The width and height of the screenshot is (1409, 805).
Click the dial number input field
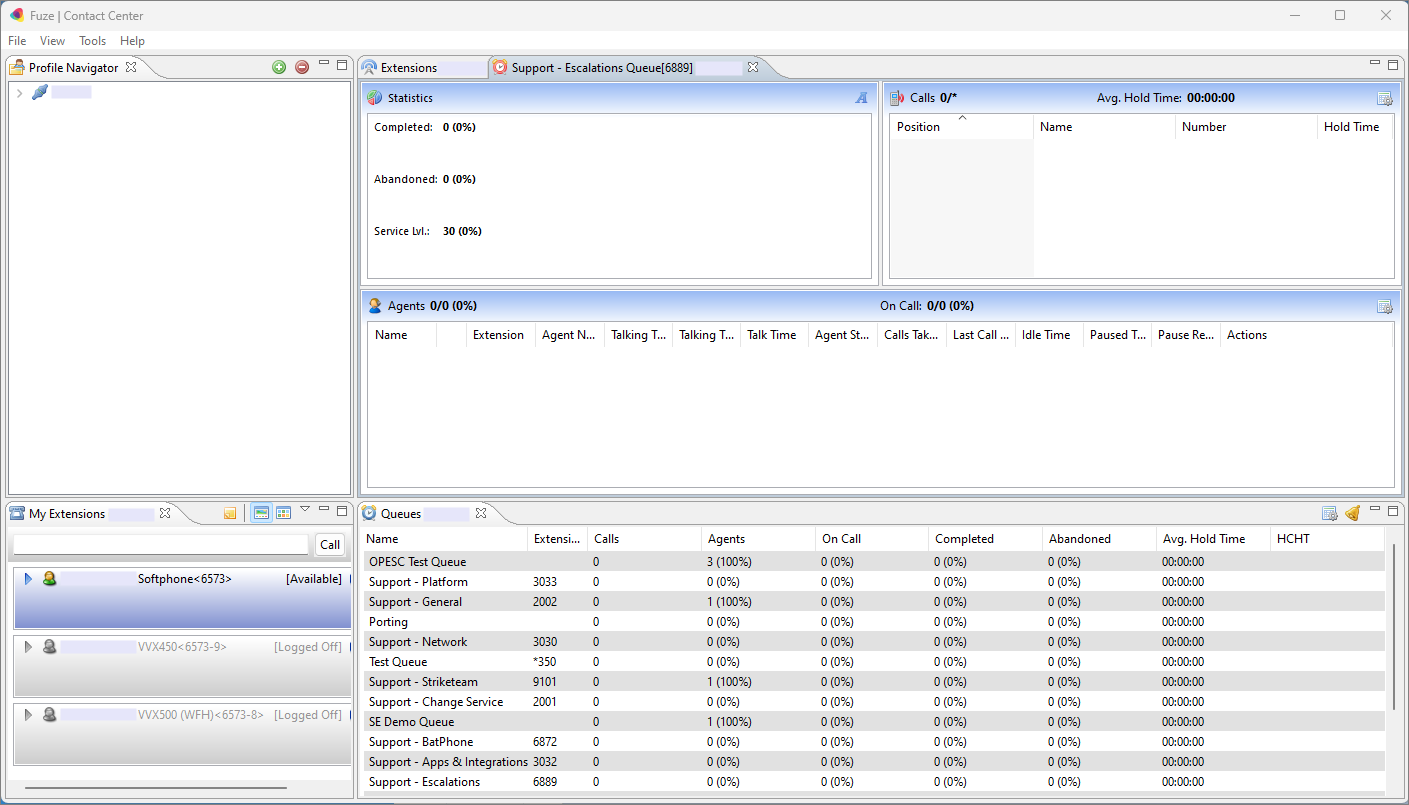pyautogui.click(x=161, y=545)
